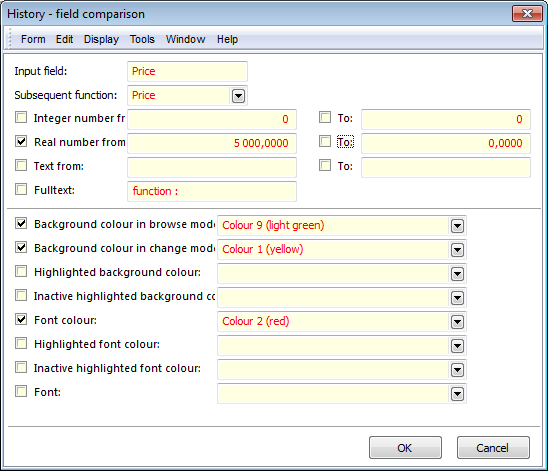This screenshot has height=471, width=548.
Task: Enable Highlighted background colour checkbox
Action: (x=21, y=271)
